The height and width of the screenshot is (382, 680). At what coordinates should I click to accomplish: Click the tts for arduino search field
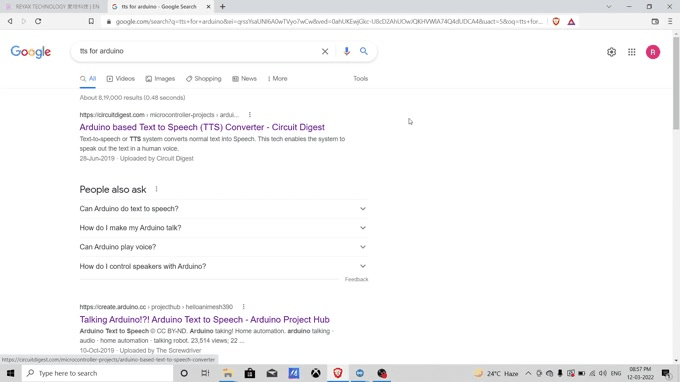(x=197, y=51)
